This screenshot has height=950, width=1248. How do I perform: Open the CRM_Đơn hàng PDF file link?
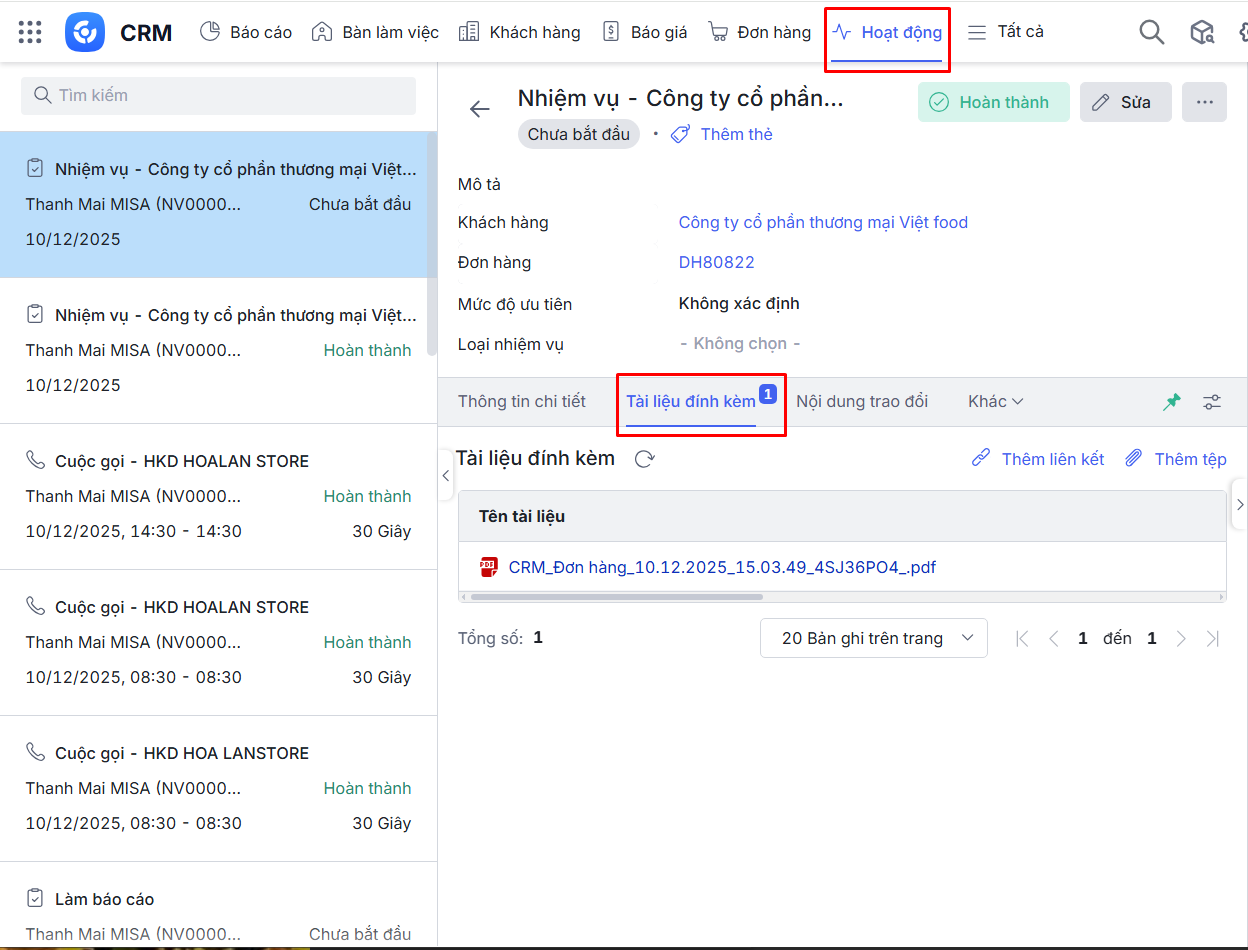tap(721, 567)
